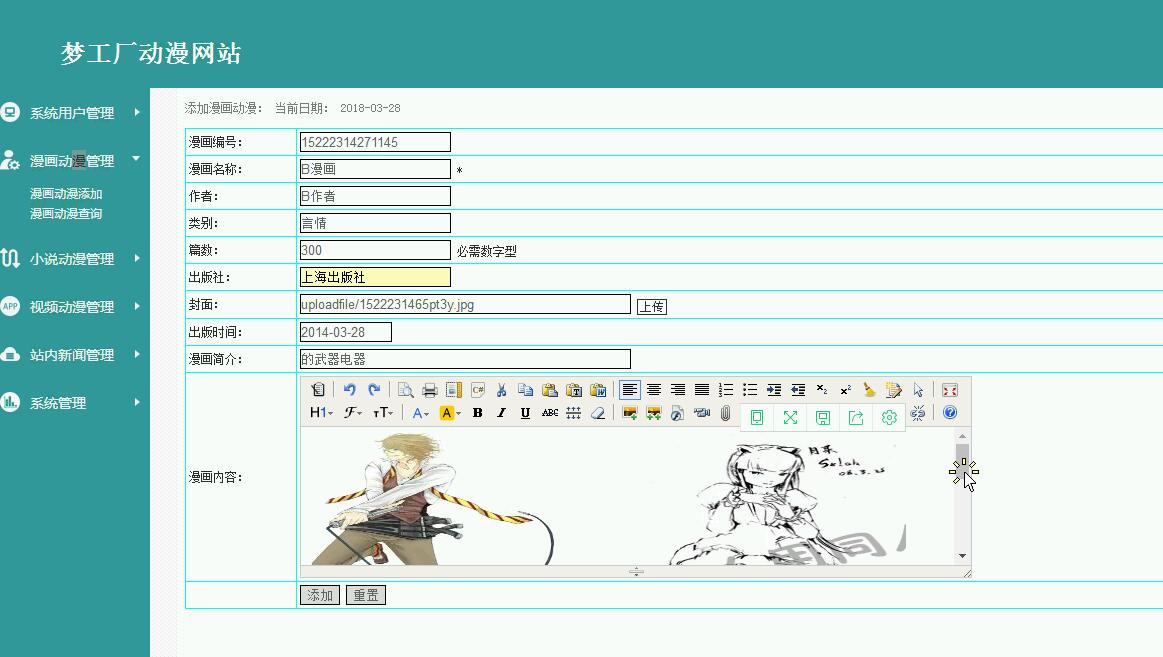This screenshot has width=1163, height=657.
Task: Toggle the editor fullscreen mode
Action: pyautogui.click(x=949, y=389)
